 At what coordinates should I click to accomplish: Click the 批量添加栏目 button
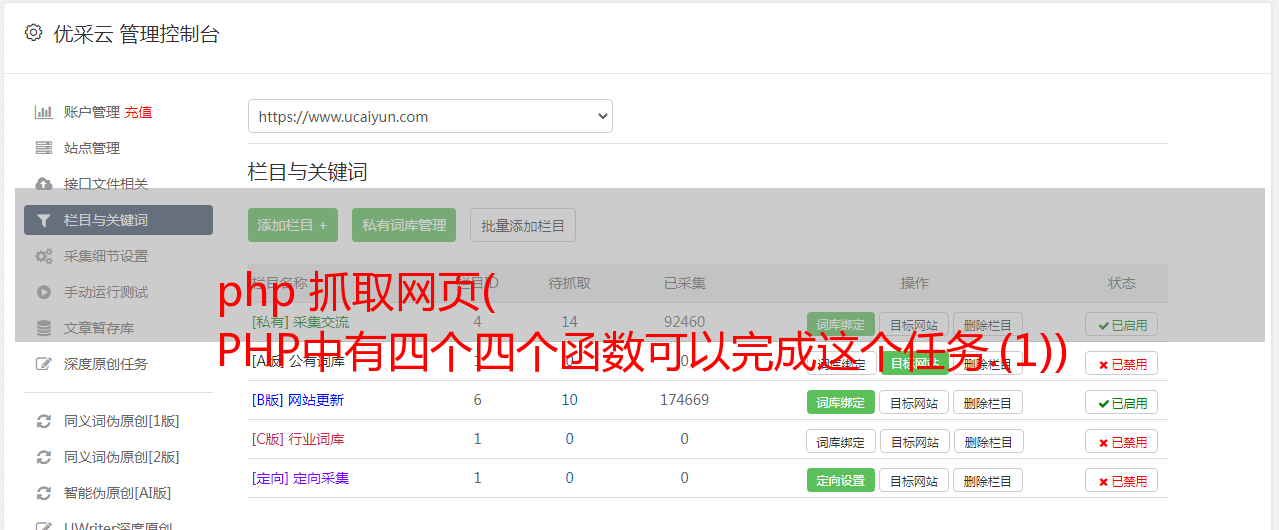pos(523,225)
